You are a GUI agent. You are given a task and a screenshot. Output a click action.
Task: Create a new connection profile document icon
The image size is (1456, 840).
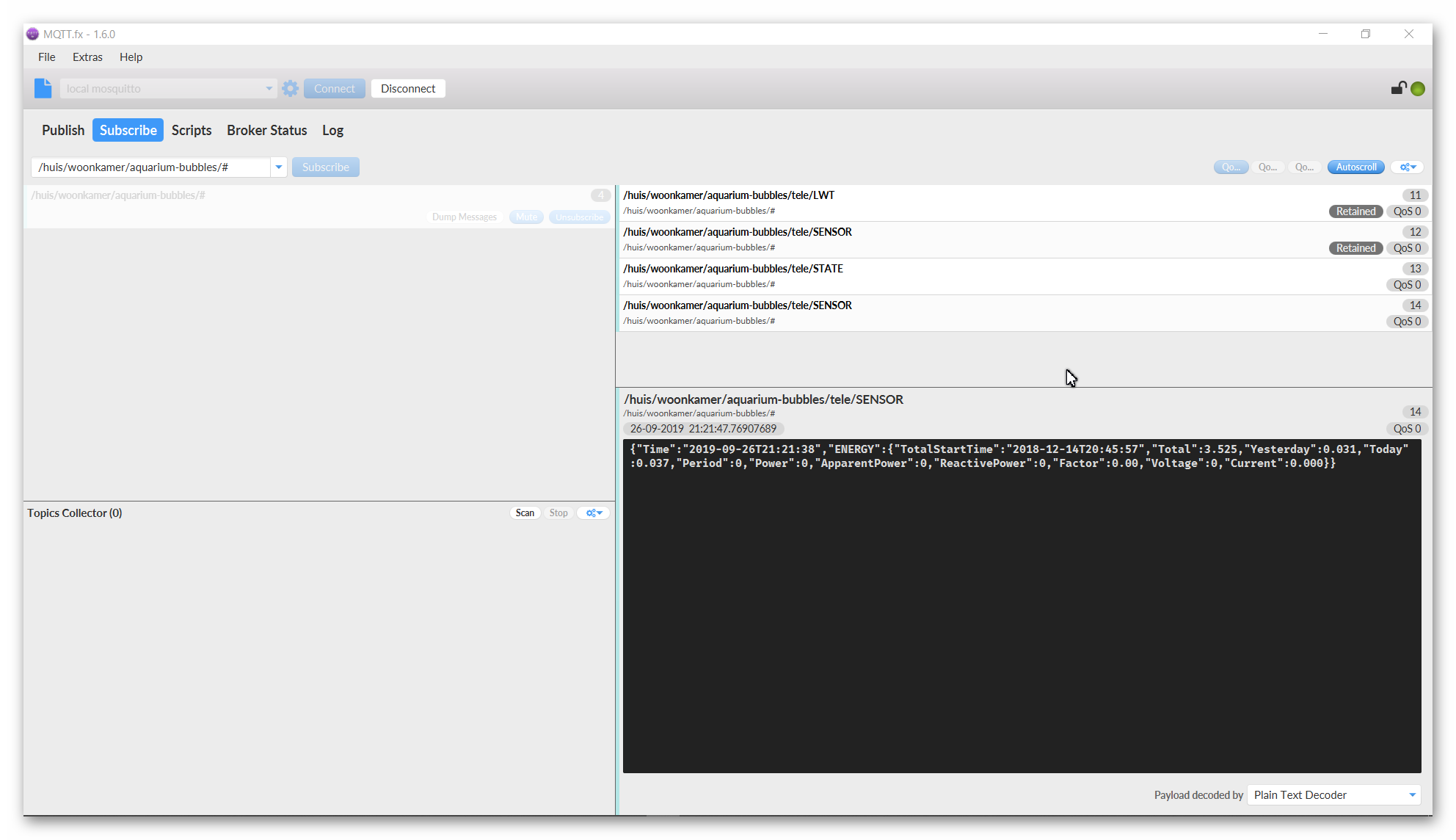point(43,88)
